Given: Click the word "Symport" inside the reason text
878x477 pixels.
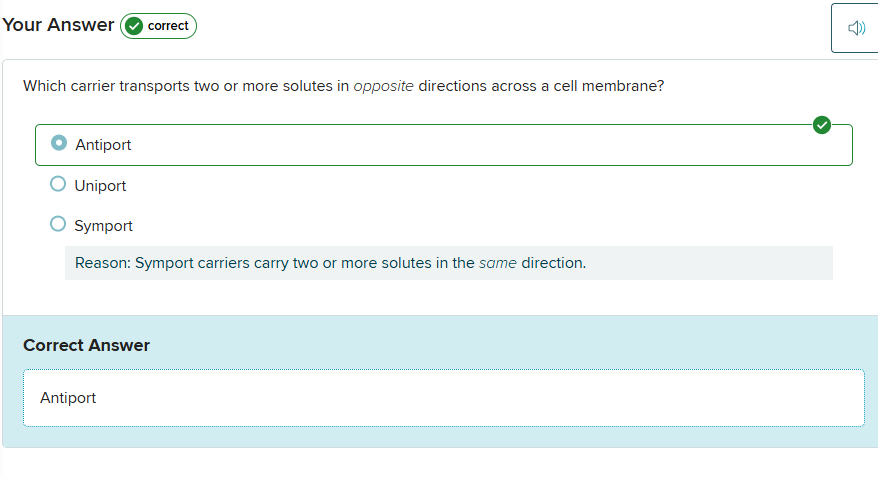Looking at the screenshot, I should click(x=165, y=264).
